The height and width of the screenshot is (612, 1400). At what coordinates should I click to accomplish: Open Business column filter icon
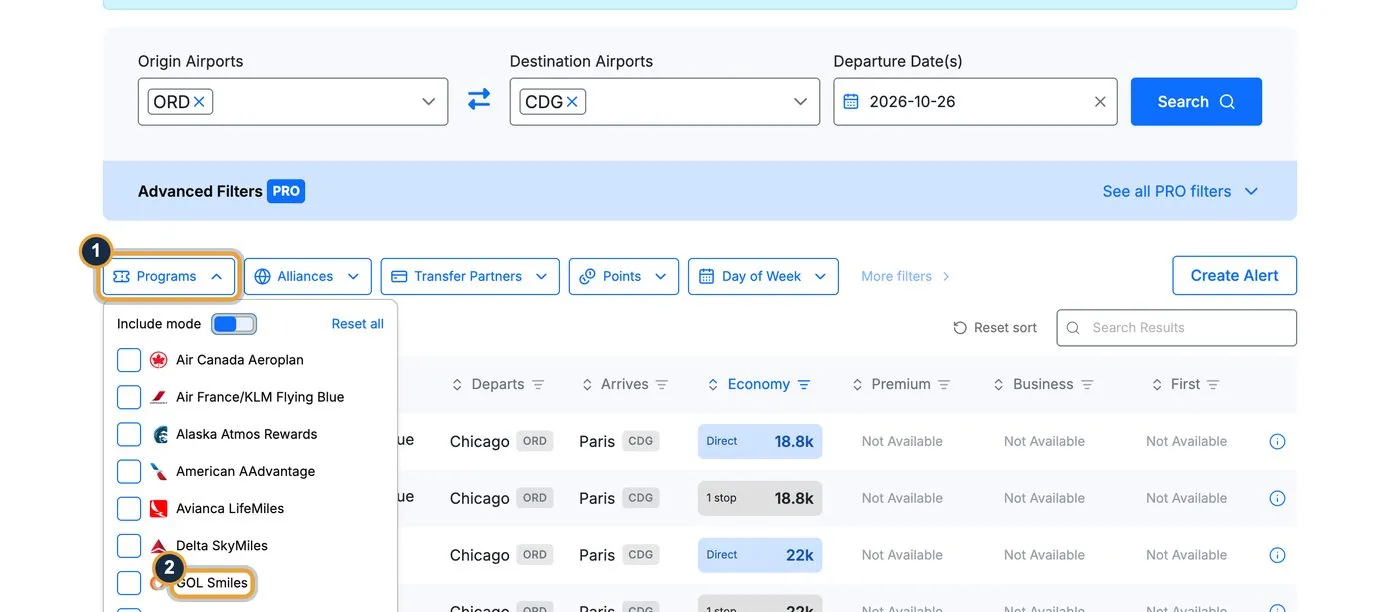(x=1087, y=384)
